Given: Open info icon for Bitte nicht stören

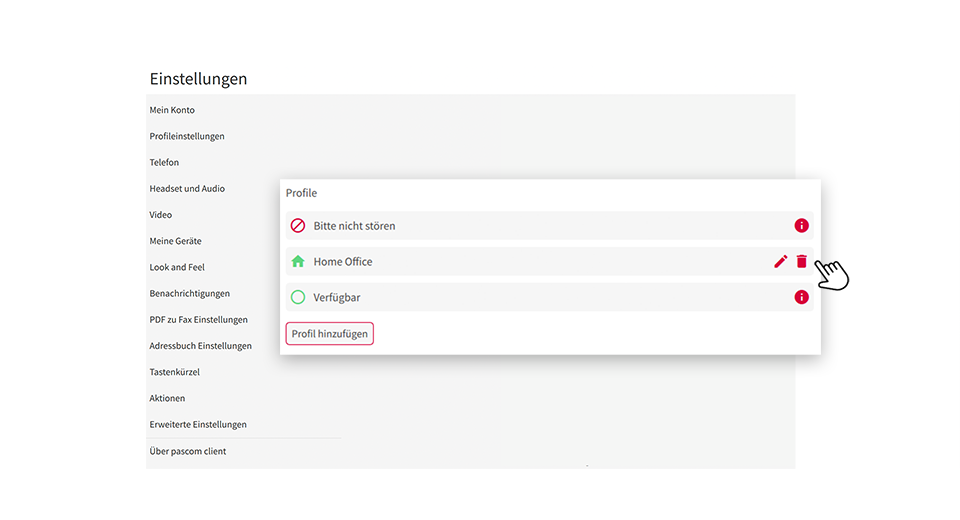Looking at the screenshot, I should [x=801, y=225].
